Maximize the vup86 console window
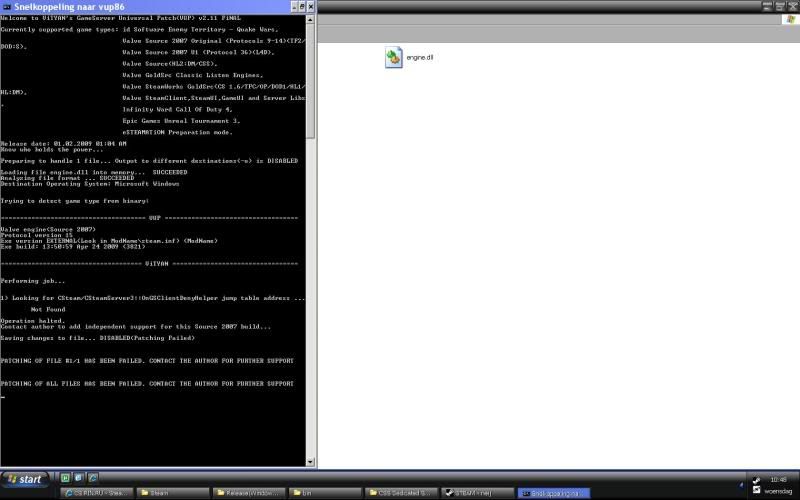 tap(302, 7)
